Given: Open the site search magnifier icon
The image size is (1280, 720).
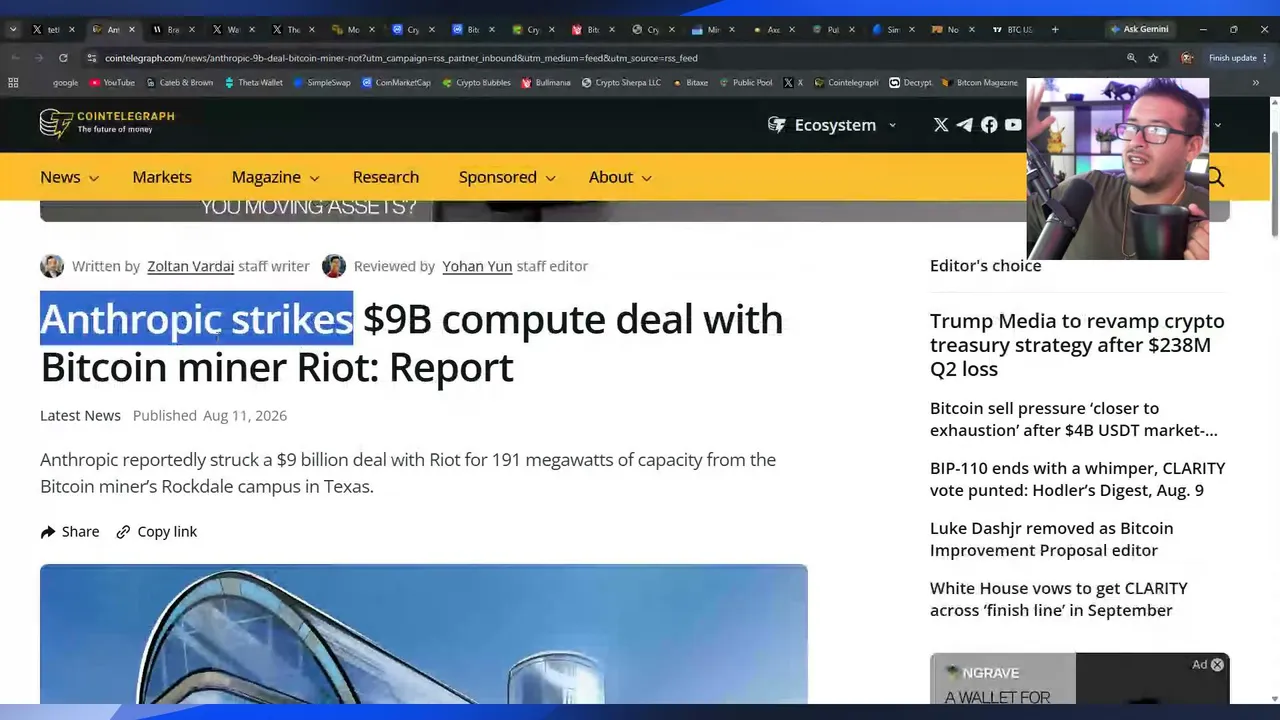Looking at the screenshot, I should tap(1215, 177).
